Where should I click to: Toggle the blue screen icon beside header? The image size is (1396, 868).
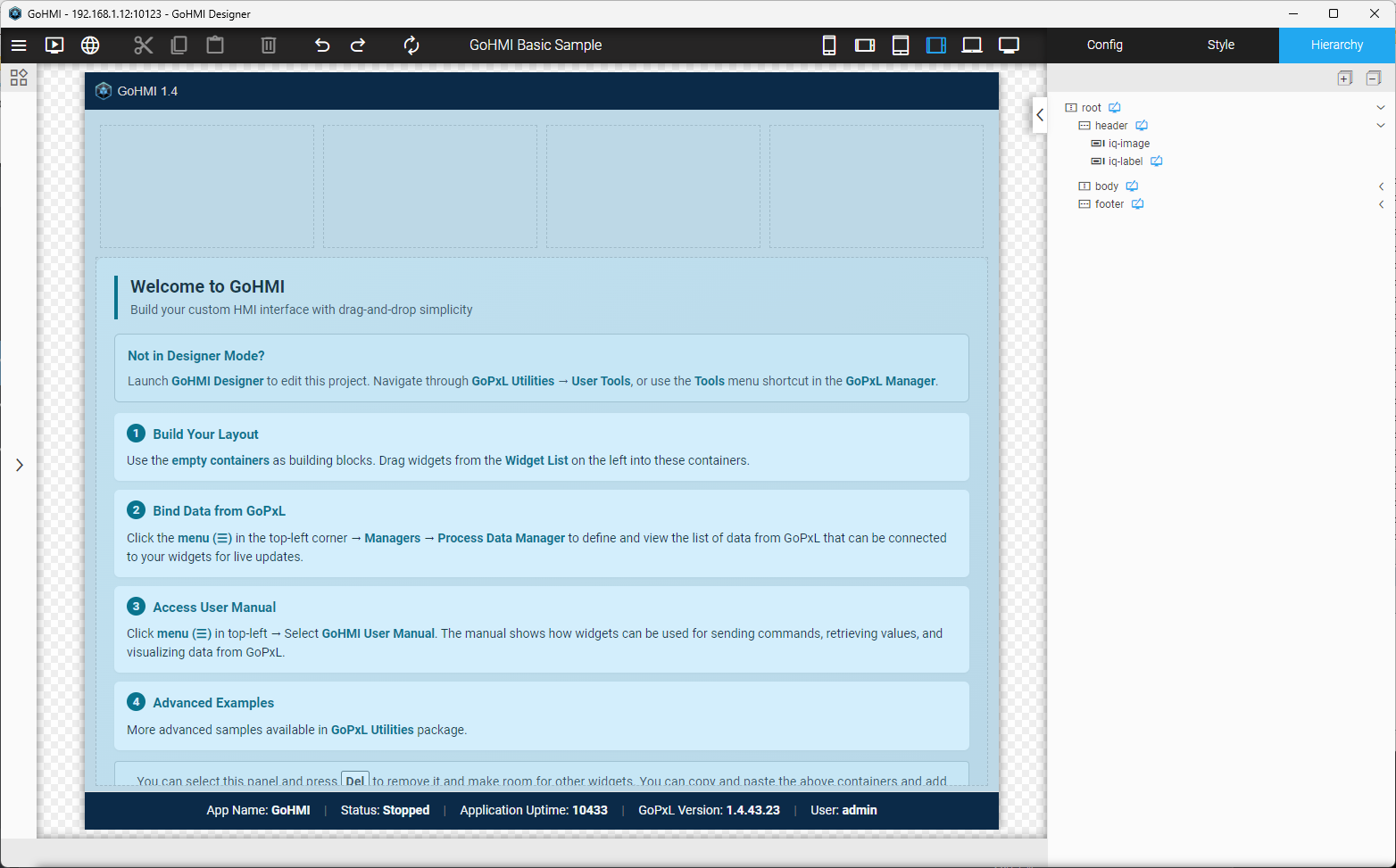click(1142, 126)
